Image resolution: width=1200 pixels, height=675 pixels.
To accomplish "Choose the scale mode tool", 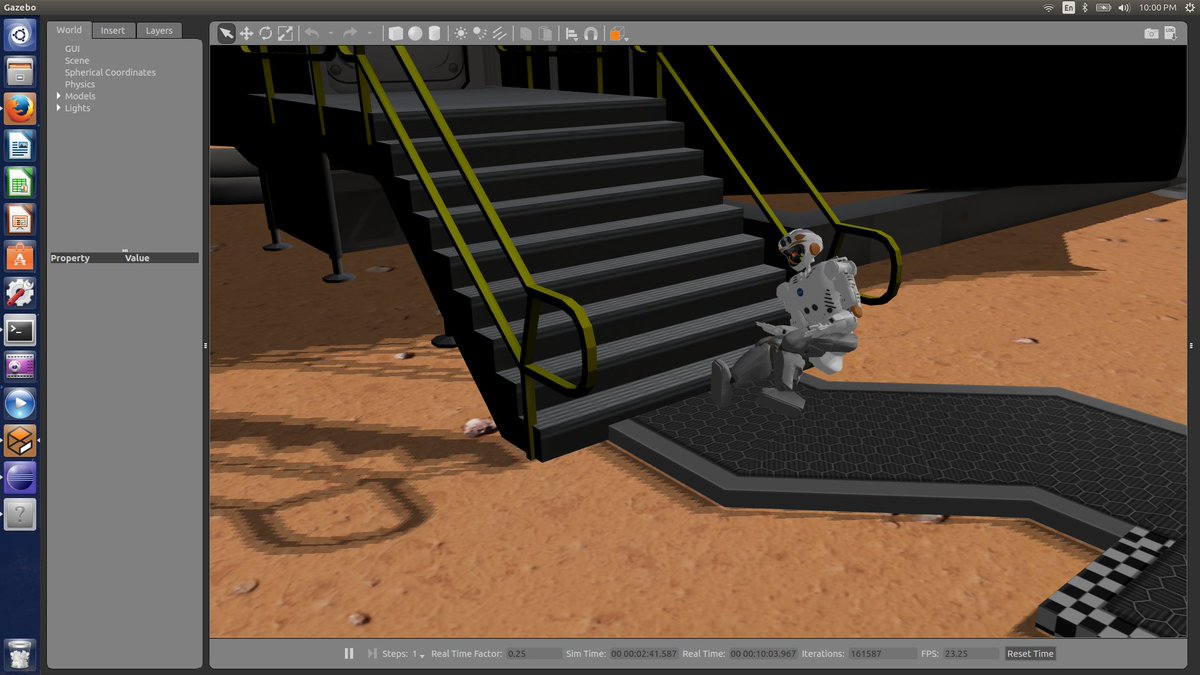I will coord(283,32).
